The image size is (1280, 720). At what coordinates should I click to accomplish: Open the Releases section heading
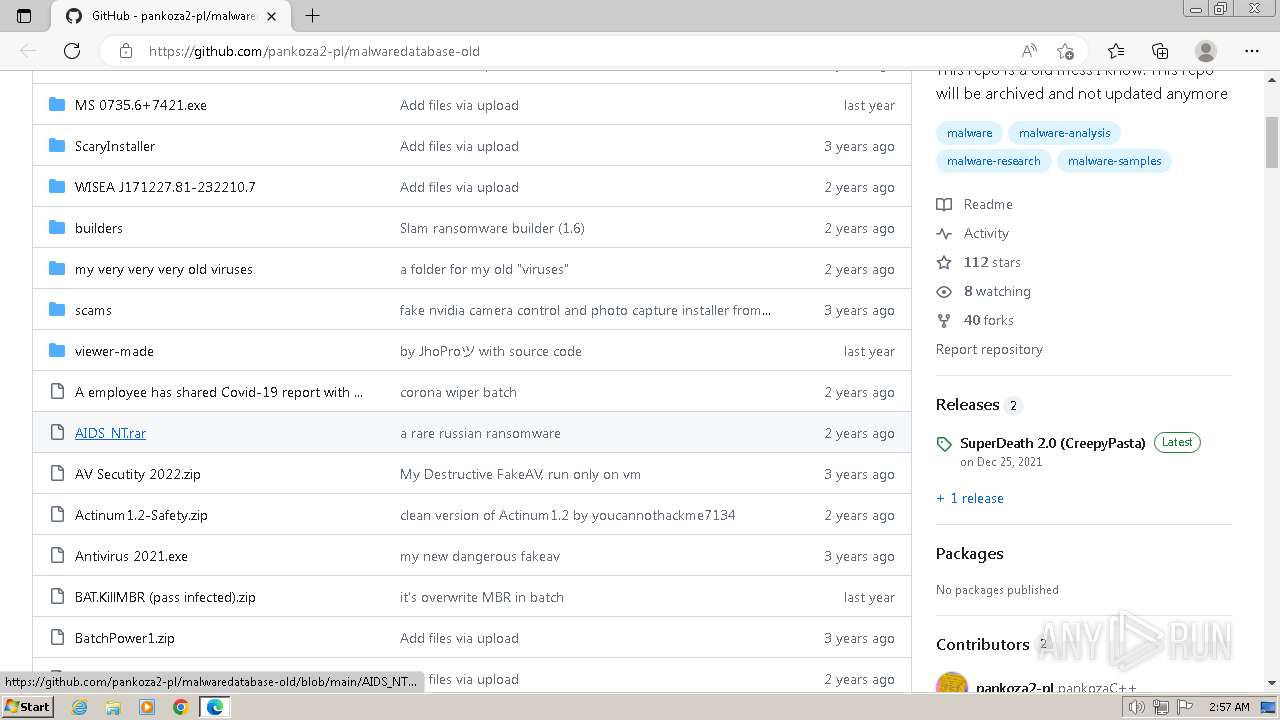pos(968,404)
